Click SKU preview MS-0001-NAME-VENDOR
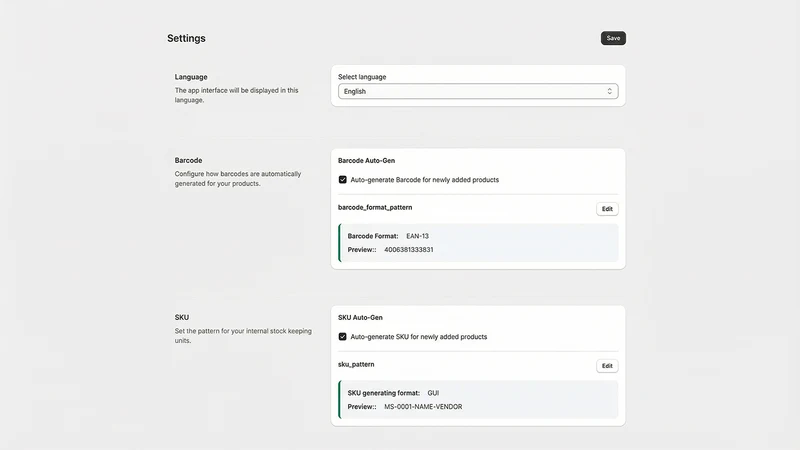 (x=423, y=407)
